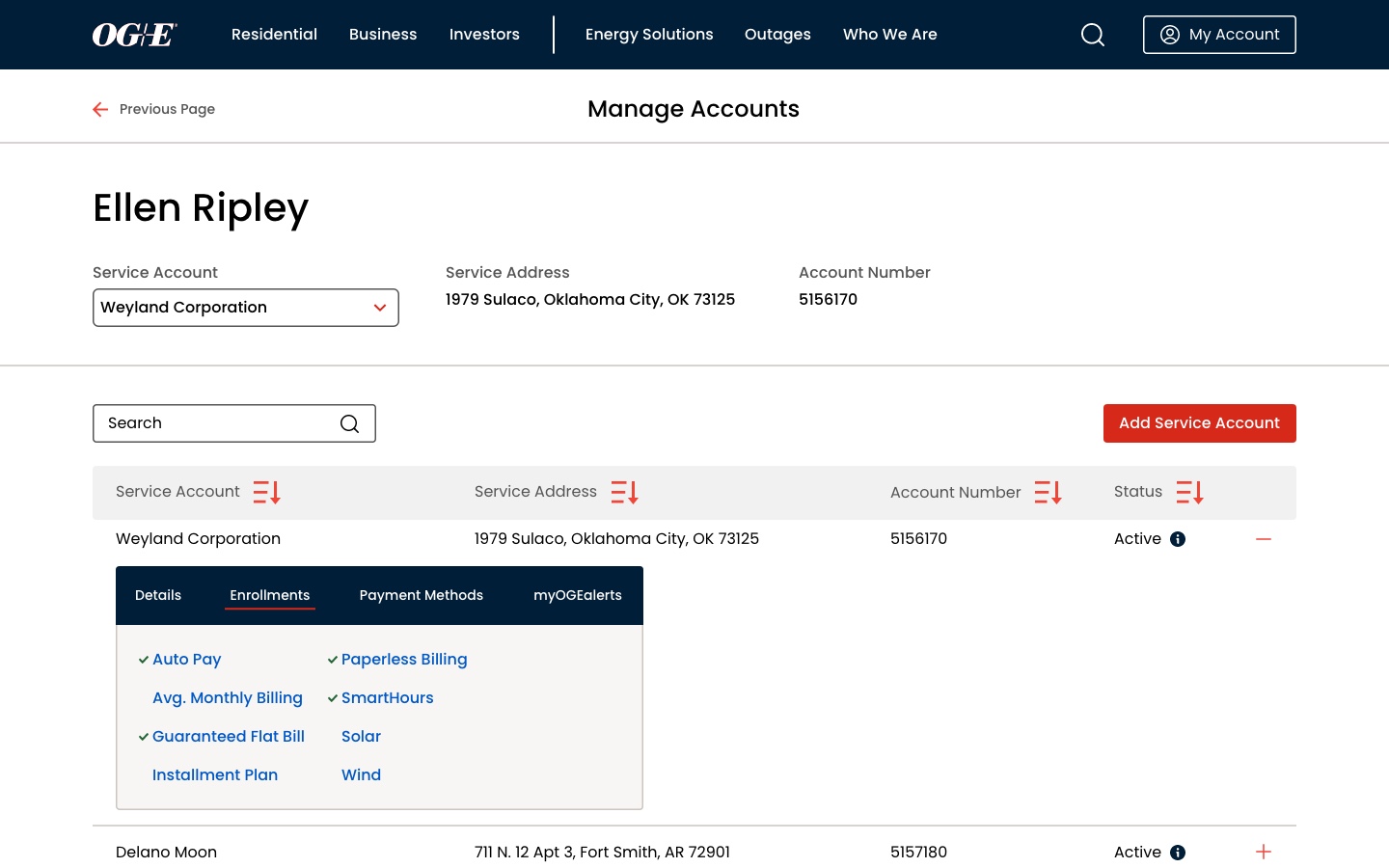Sort by Account Number column icon

(1048, 492)
